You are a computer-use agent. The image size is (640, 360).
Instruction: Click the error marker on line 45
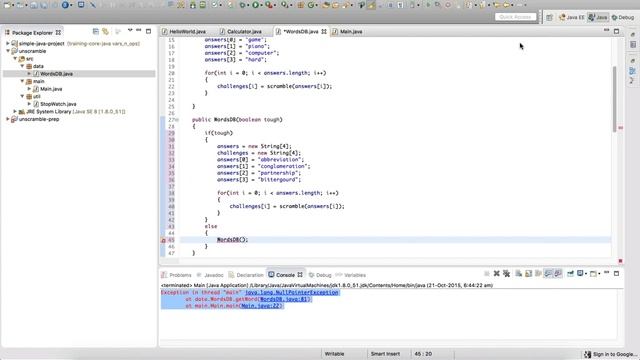tap(163, 240)
